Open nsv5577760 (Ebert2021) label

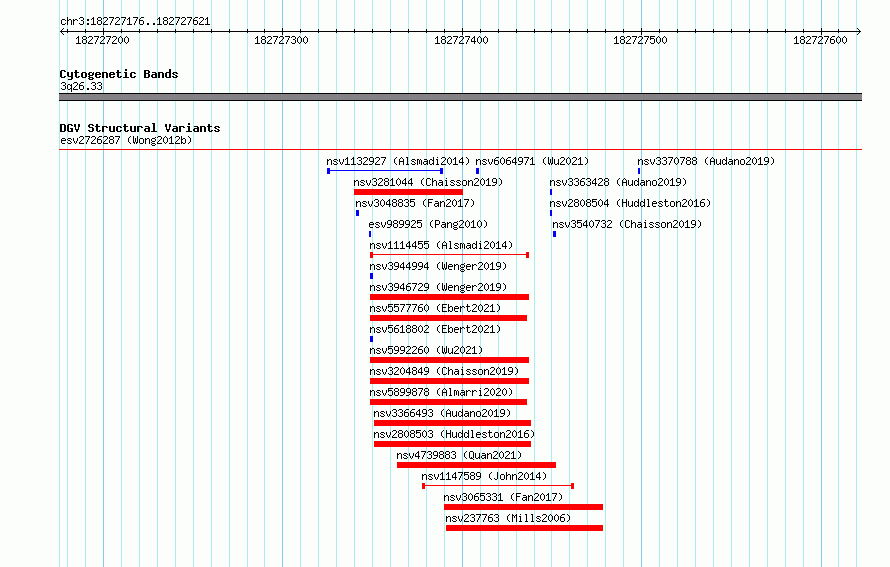click(x=435, y=308)
